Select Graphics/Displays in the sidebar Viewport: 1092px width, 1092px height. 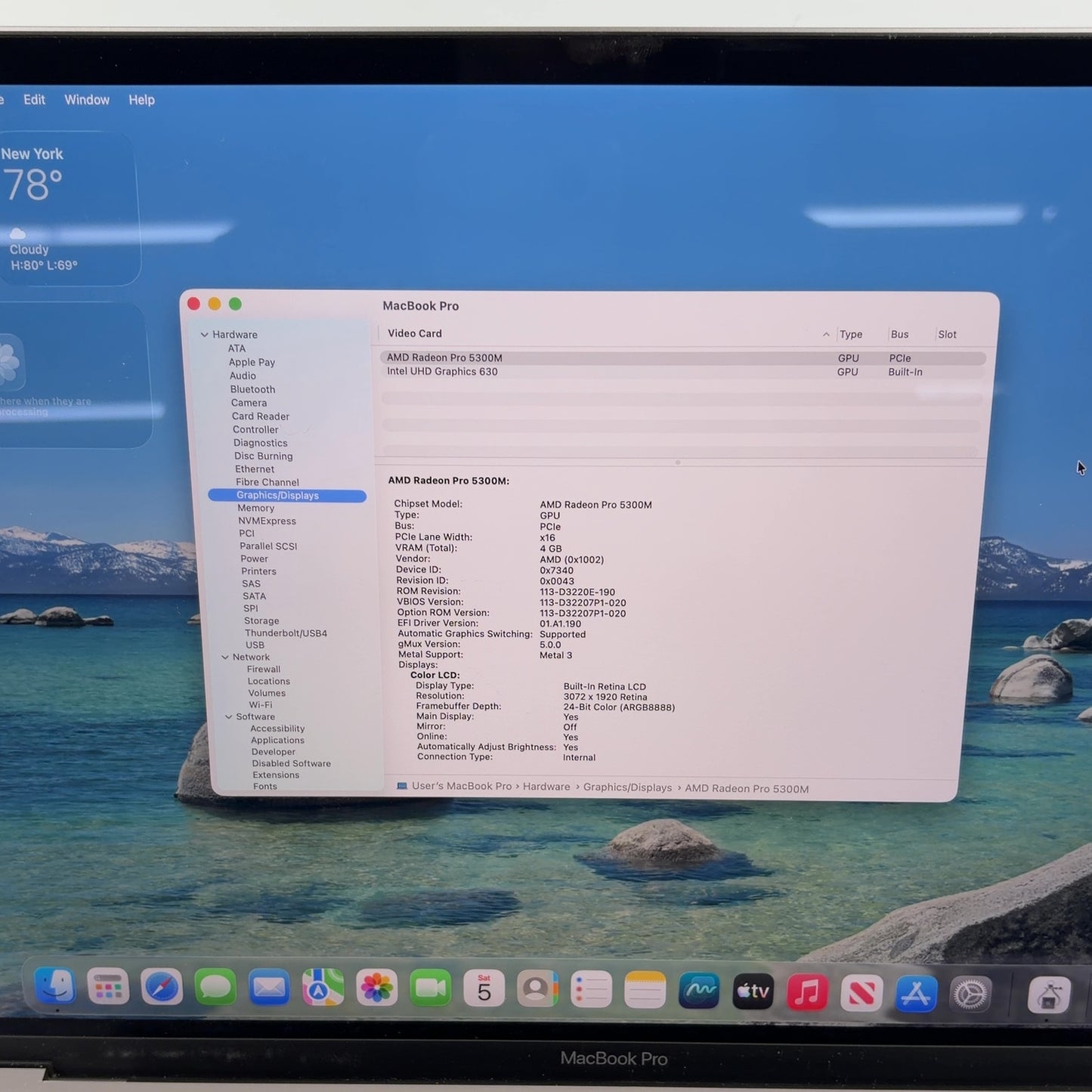tap(287, 496)
